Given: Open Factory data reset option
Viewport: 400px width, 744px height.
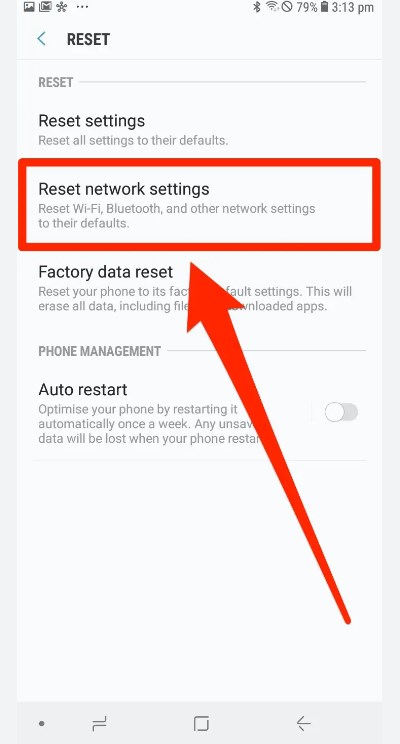Looking at the screenshot, I should (199, 288).
